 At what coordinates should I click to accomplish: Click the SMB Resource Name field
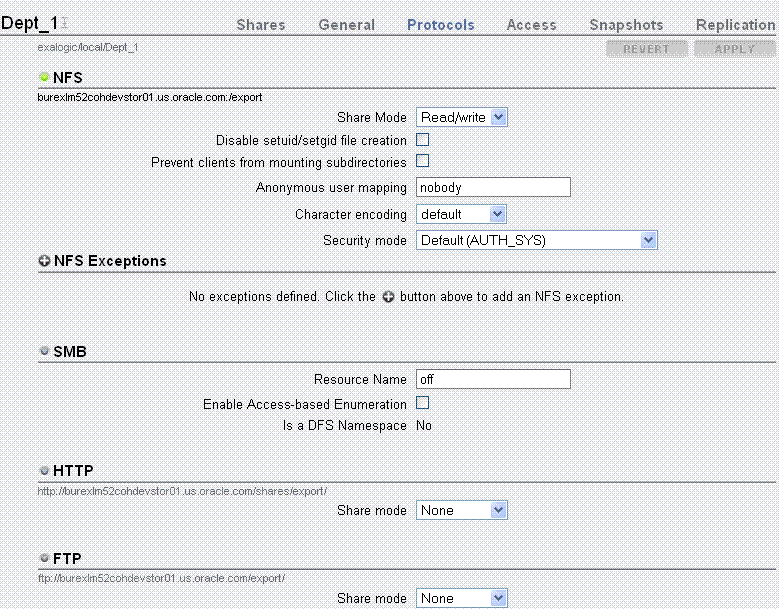click(x=493, y=380)
